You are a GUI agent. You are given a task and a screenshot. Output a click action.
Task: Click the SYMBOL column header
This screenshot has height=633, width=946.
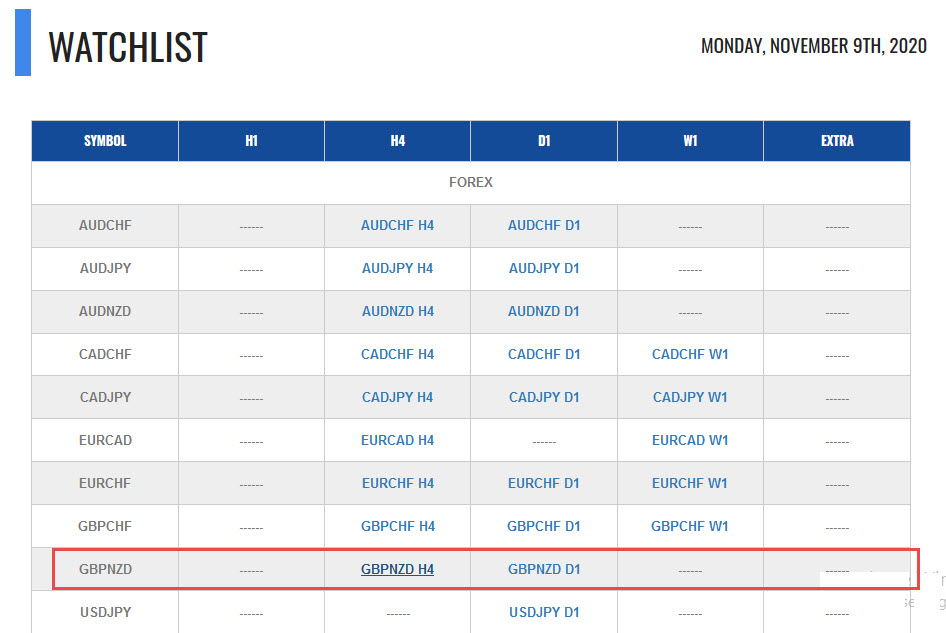pyautogui.click(x=105, y=141)
